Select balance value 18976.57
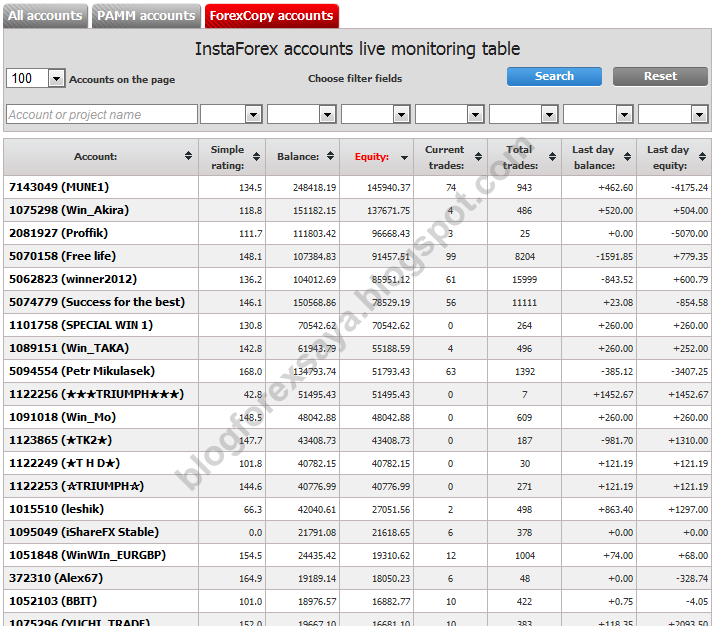This screenshot has height=626, width=715. (x=317, y=601)
